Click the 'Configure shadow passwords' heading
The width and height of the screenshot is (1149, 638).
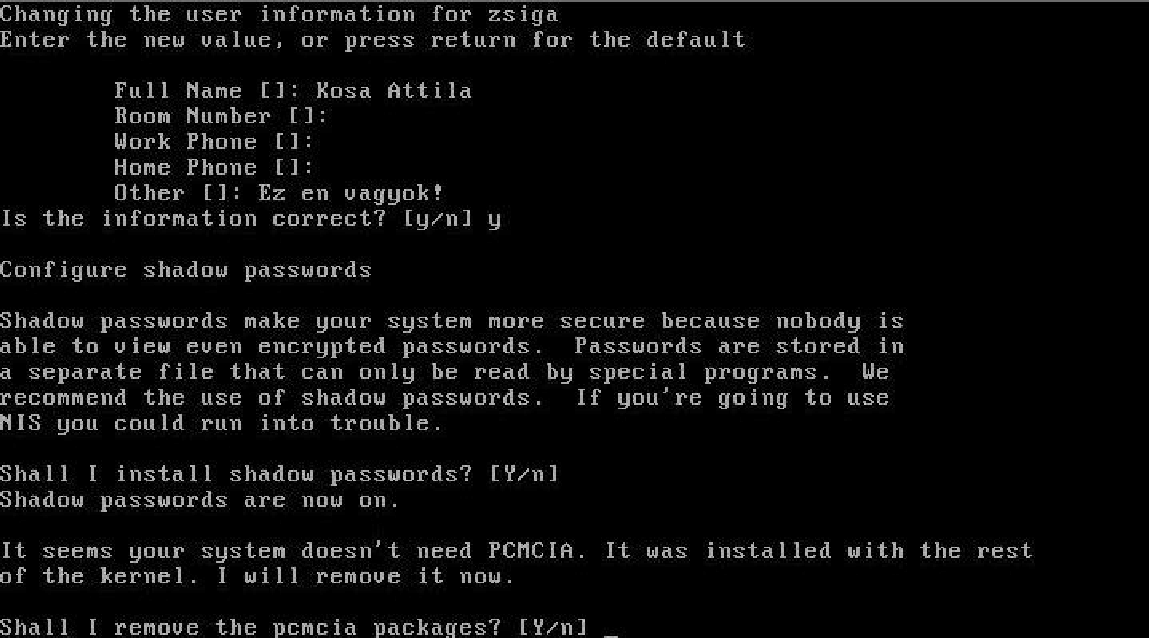point(185,270)
